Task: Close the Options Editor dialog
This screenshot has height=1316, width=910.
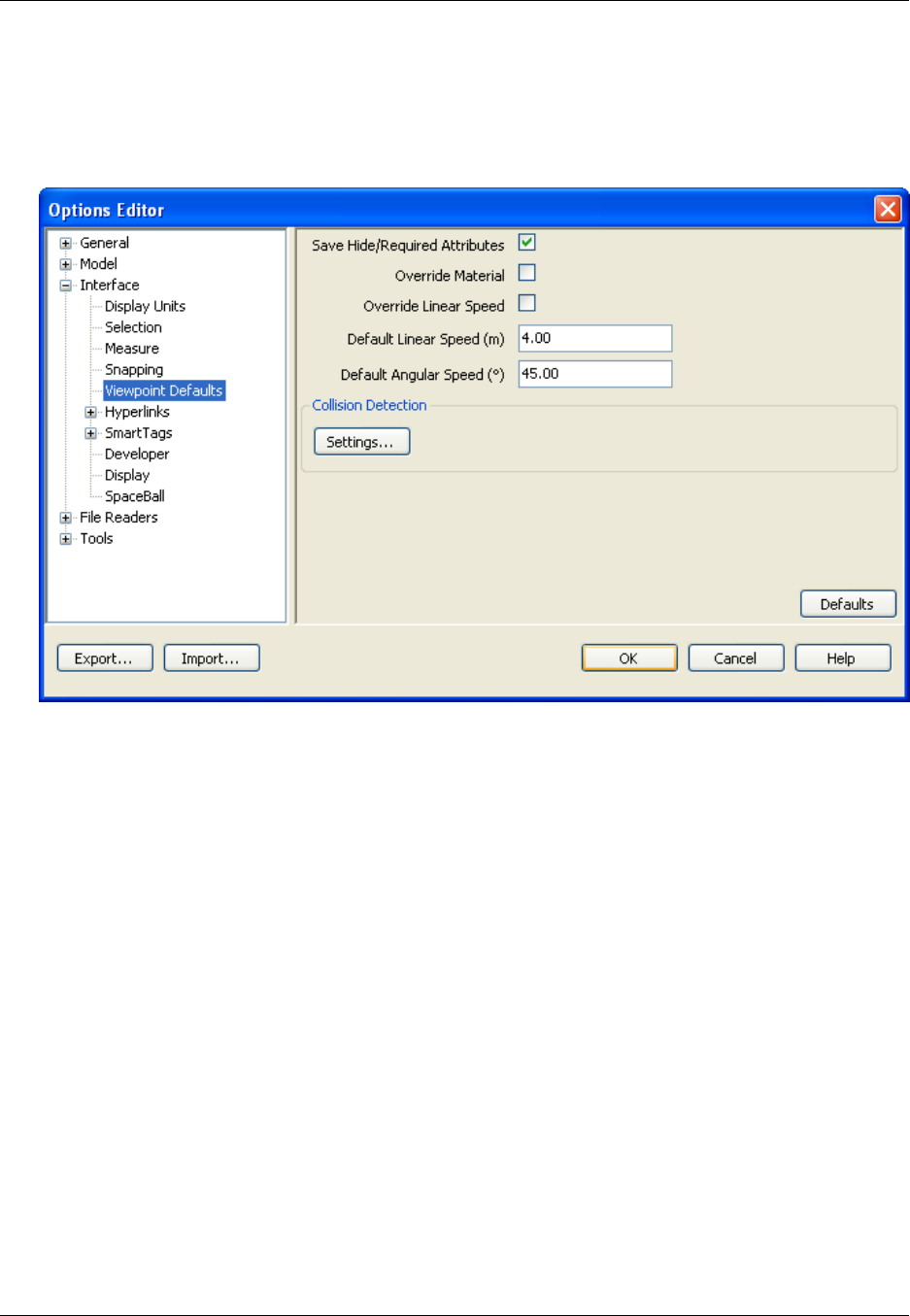Action: pyautogui.click(x=888, y=209)
